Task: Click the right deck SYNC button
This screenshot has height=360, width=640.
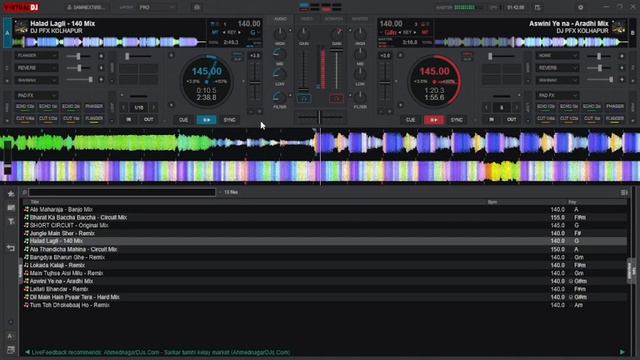Action: (x=456, y=120)
